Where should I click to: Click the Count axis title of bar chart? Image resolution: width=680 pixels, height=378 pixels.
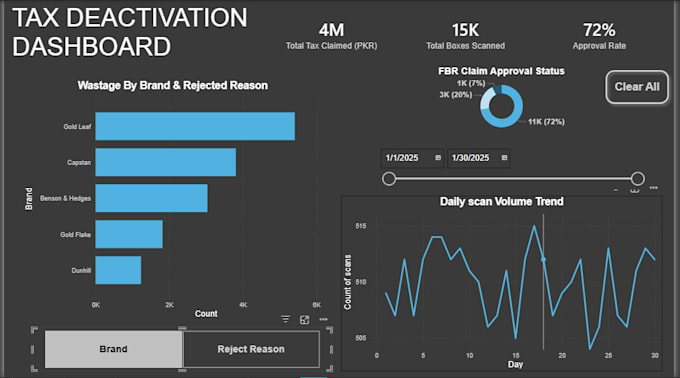tap(206, 313)
